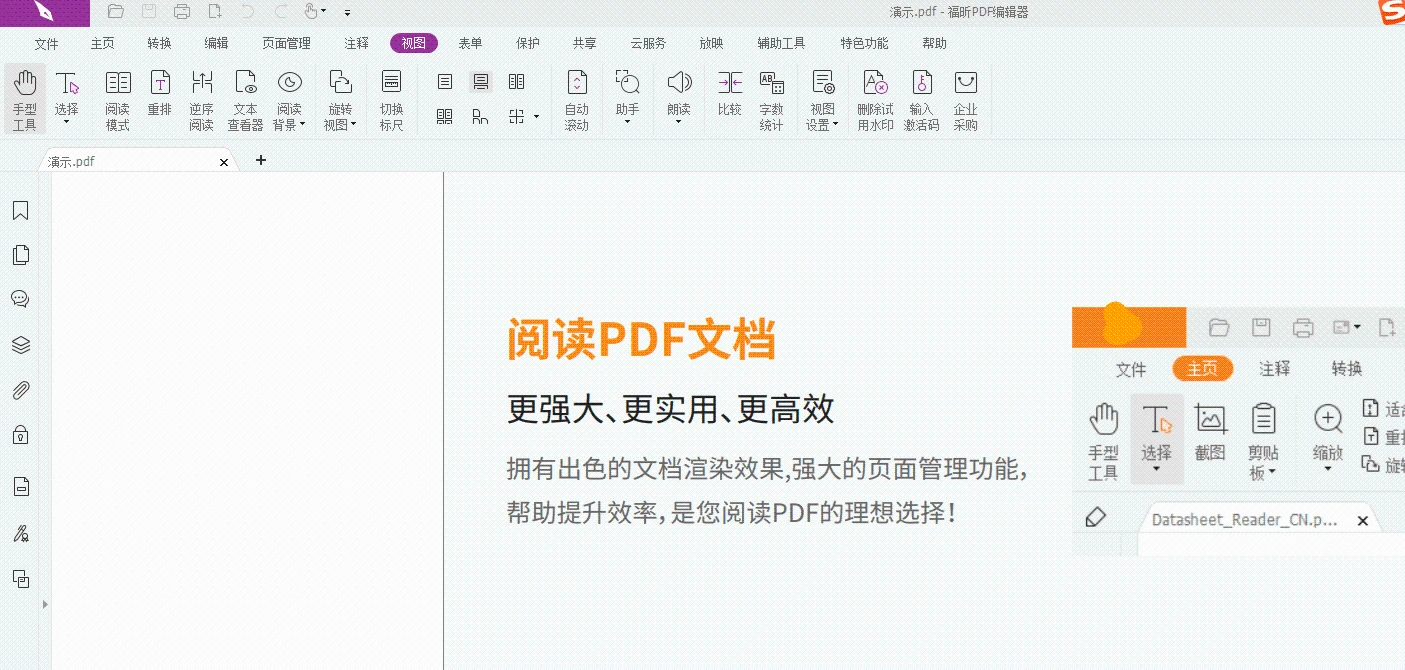Image resolution: width=1405 pixels, height=670 pixels.
Task: Print the document using the printer icon
Action: click(x=182, y=12)
